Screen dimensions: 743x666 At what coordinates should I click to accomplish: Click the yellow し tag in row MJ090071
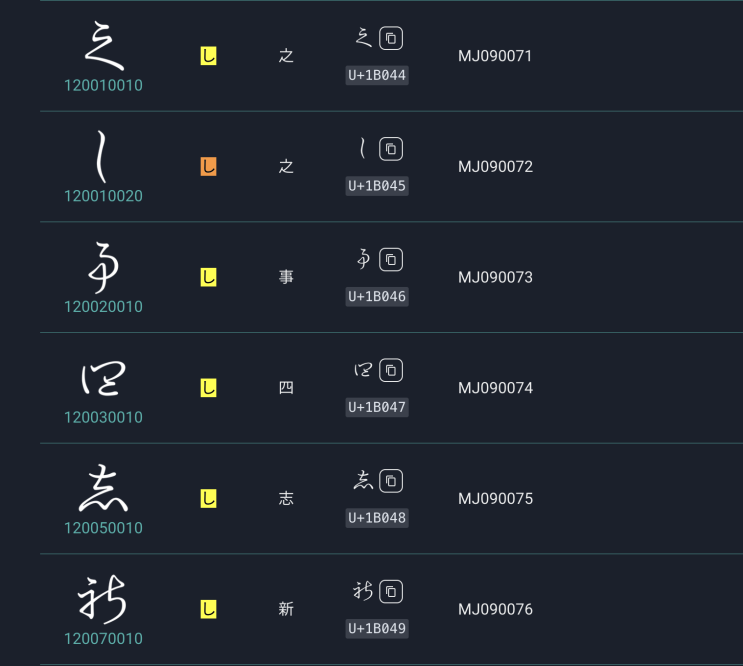tap(208, 56)
